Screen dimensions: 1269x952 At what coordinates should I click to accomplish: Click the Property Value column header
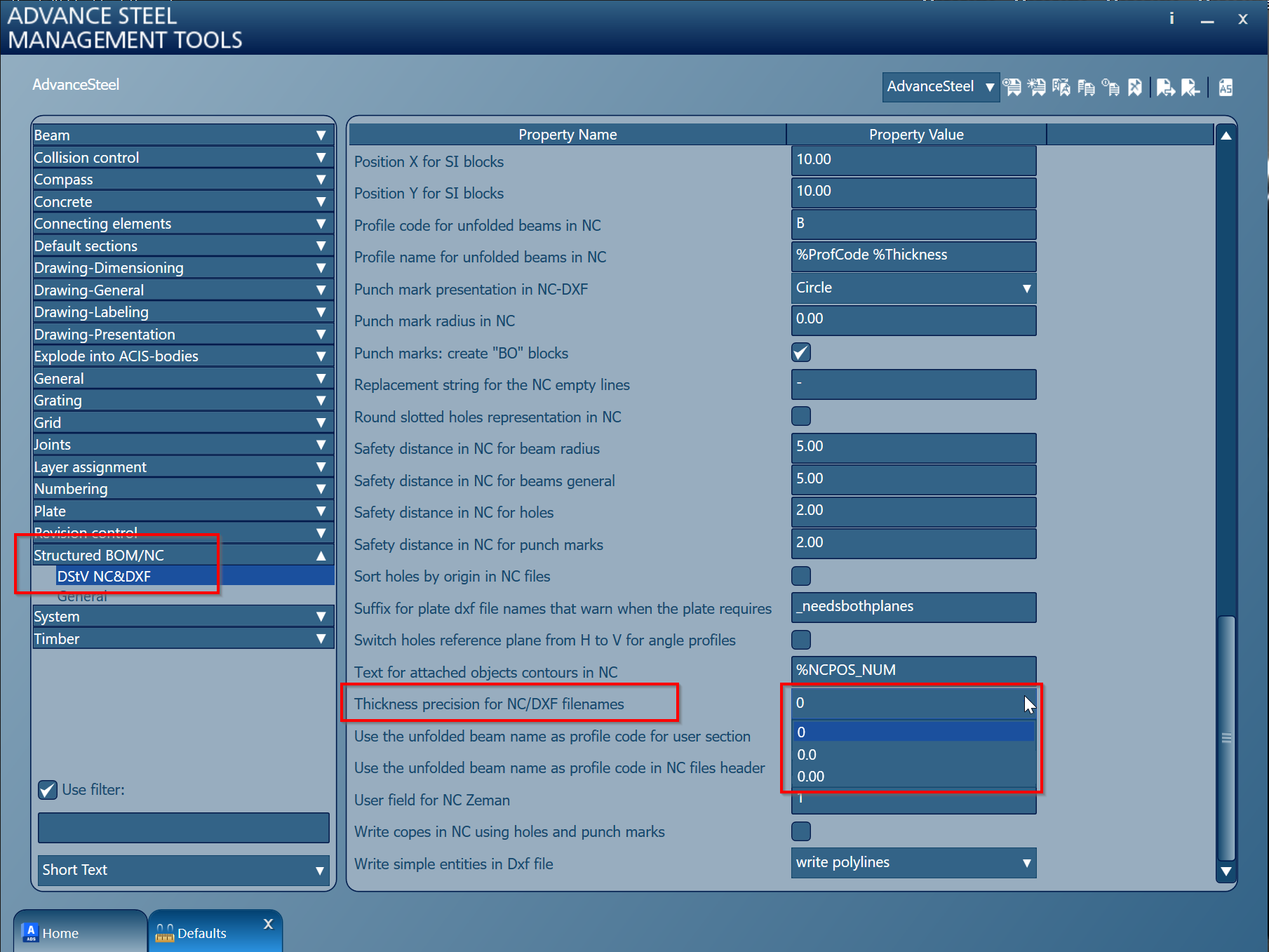tap(916, 135)
